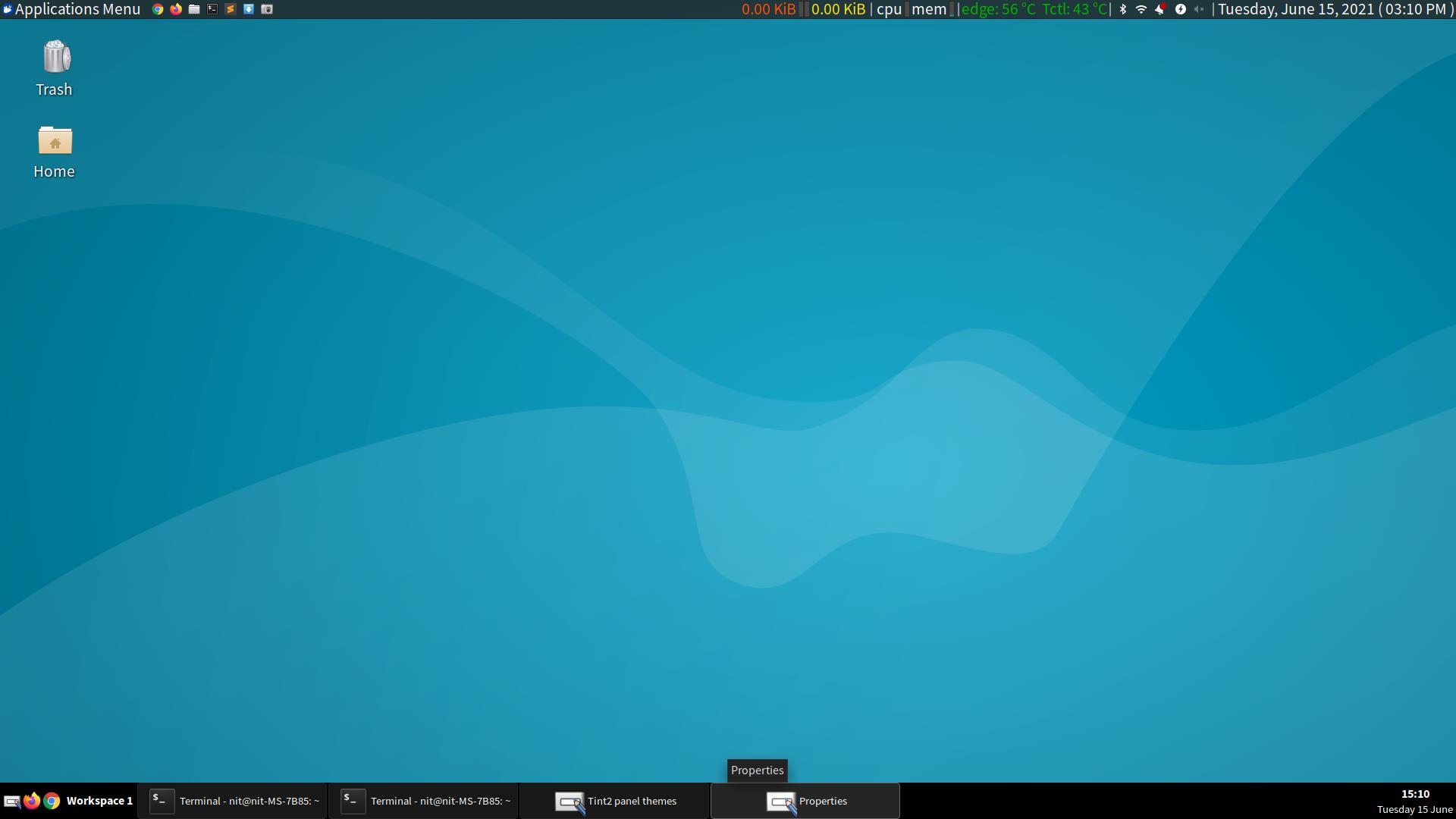
Task: Click the network upload/download rate display
Action: click(x=800, y=9)
